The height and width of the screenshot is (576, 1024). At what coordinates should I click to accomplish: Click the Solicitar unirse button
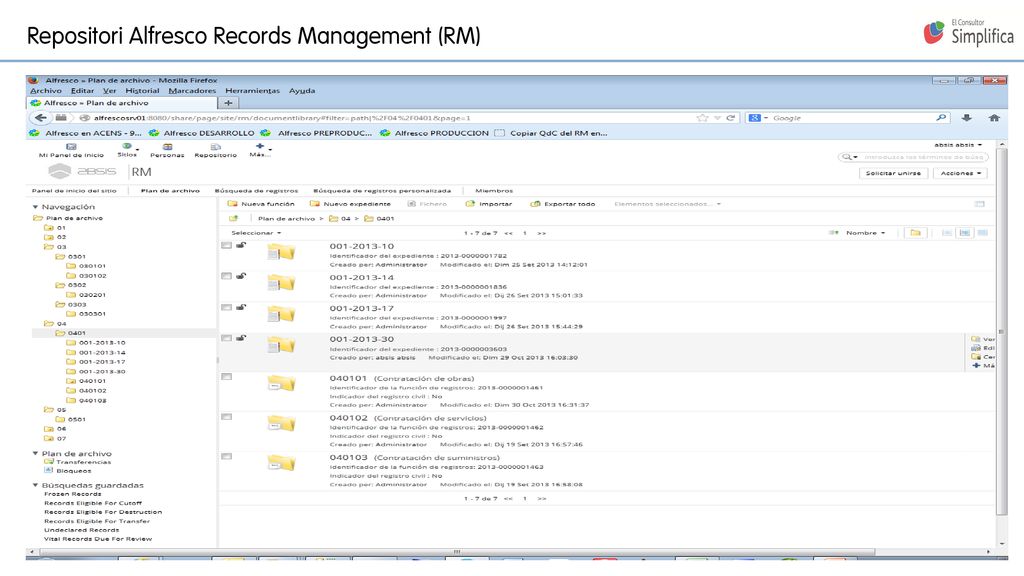click(893, 173)
